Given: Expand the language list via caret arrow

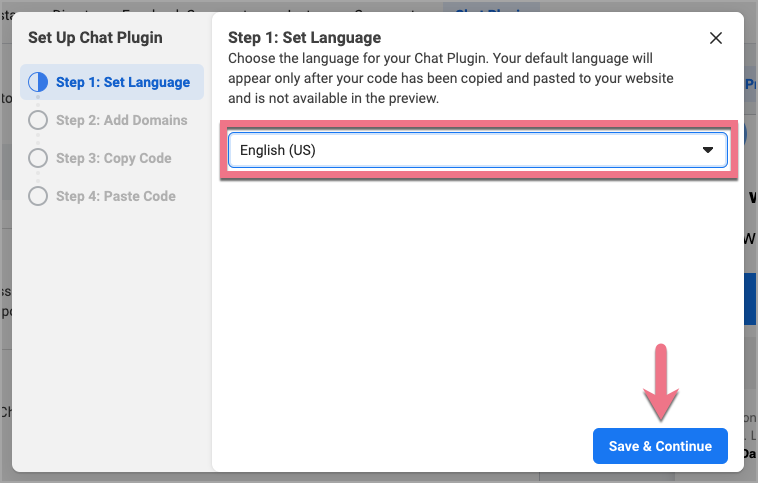Looking at the screenshot, I should (x=708, y=150).
